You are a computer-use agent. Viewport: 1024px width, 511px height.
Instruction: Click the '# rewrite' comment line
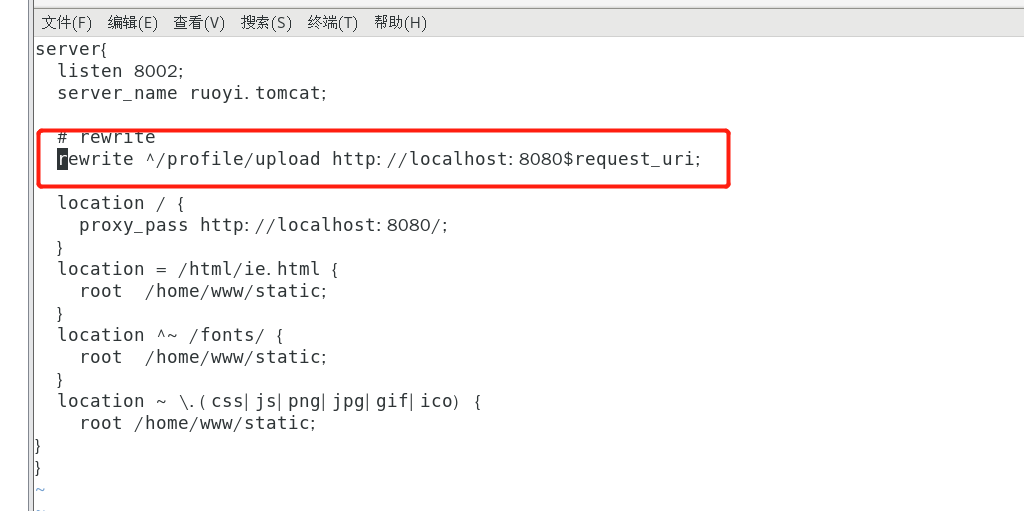pos(106,137)
